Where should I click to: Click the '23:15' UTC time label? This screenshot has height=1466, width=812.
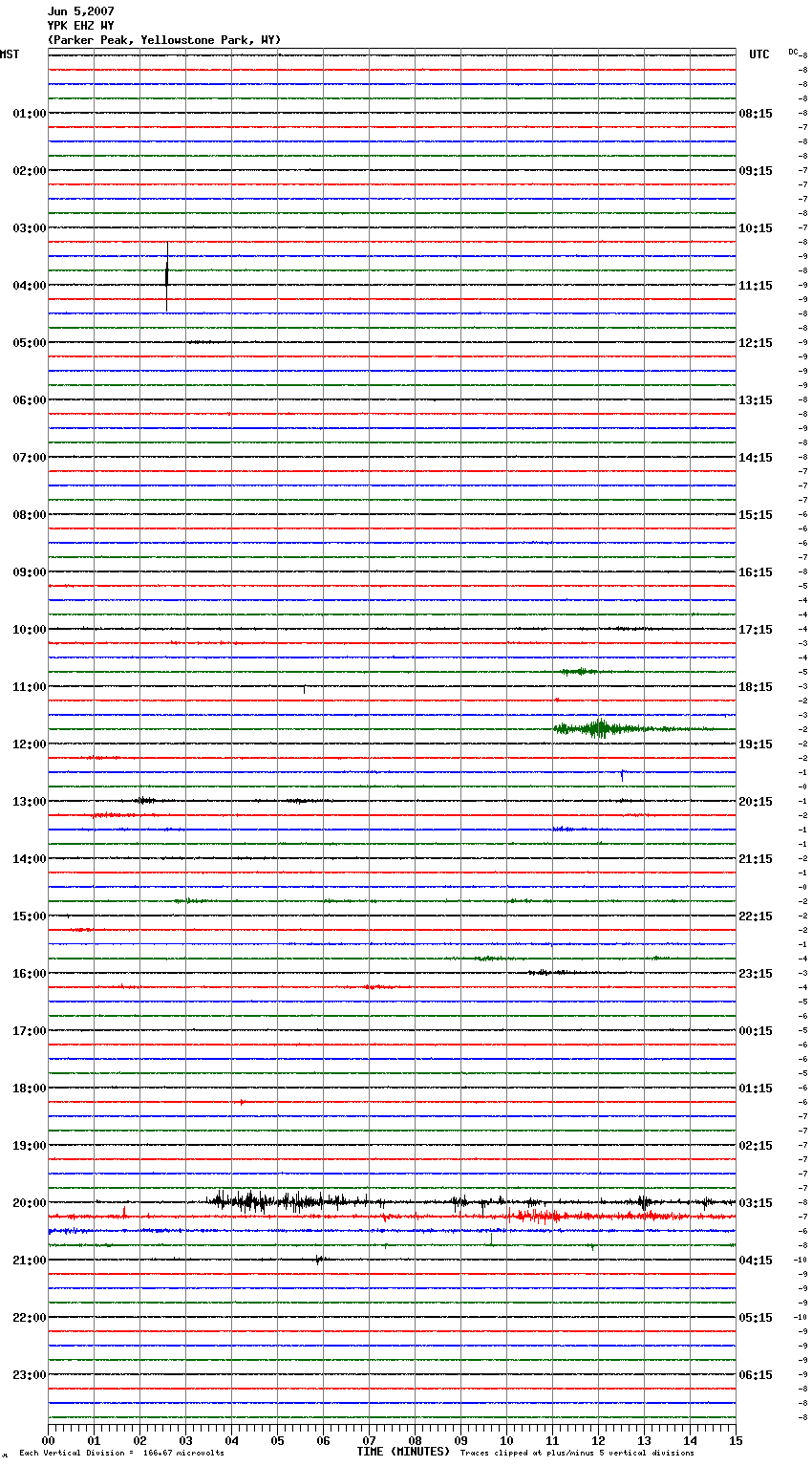(757, 974)
